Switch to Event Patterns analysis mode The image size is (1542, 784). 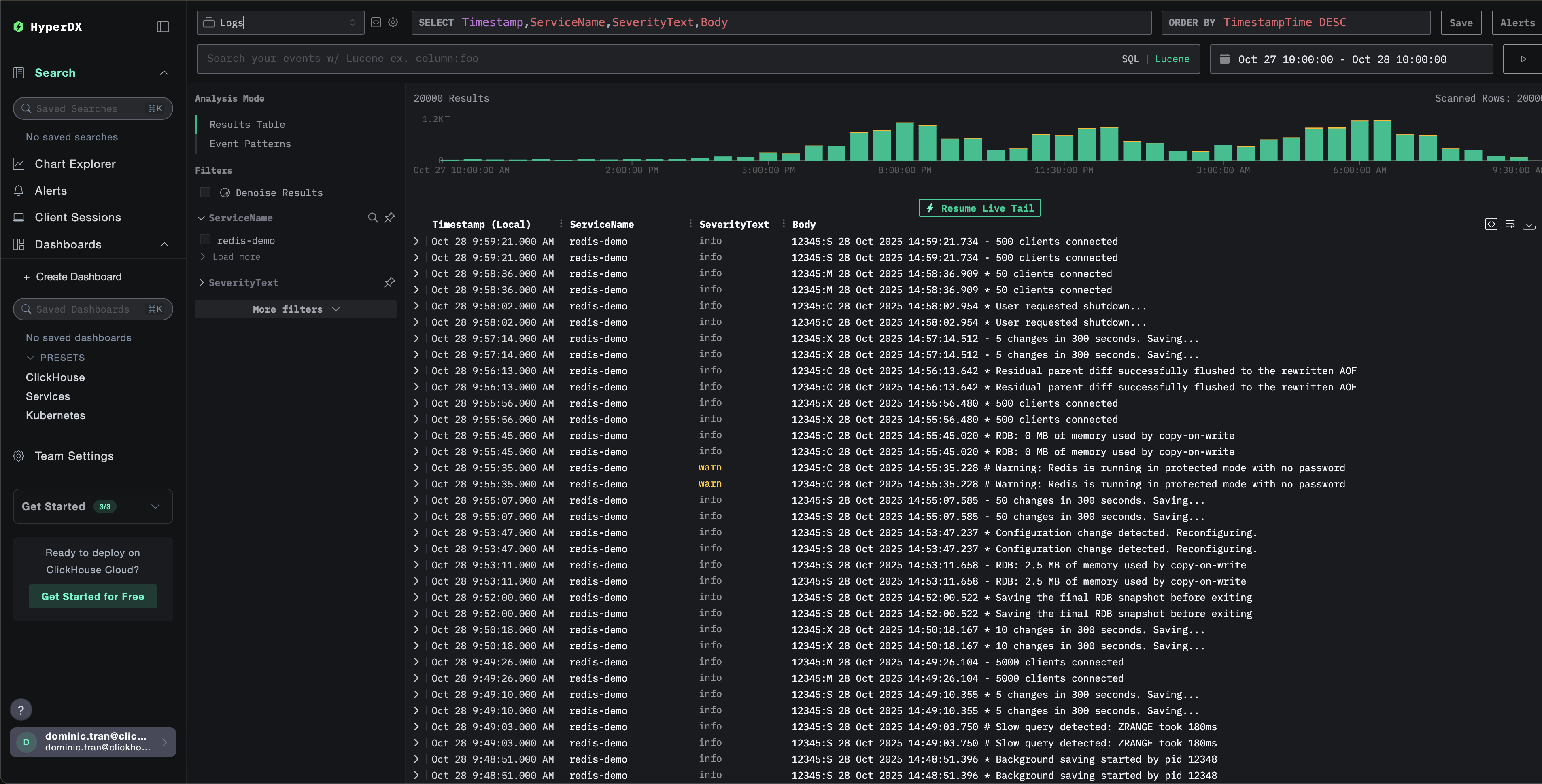coord(250,144)
